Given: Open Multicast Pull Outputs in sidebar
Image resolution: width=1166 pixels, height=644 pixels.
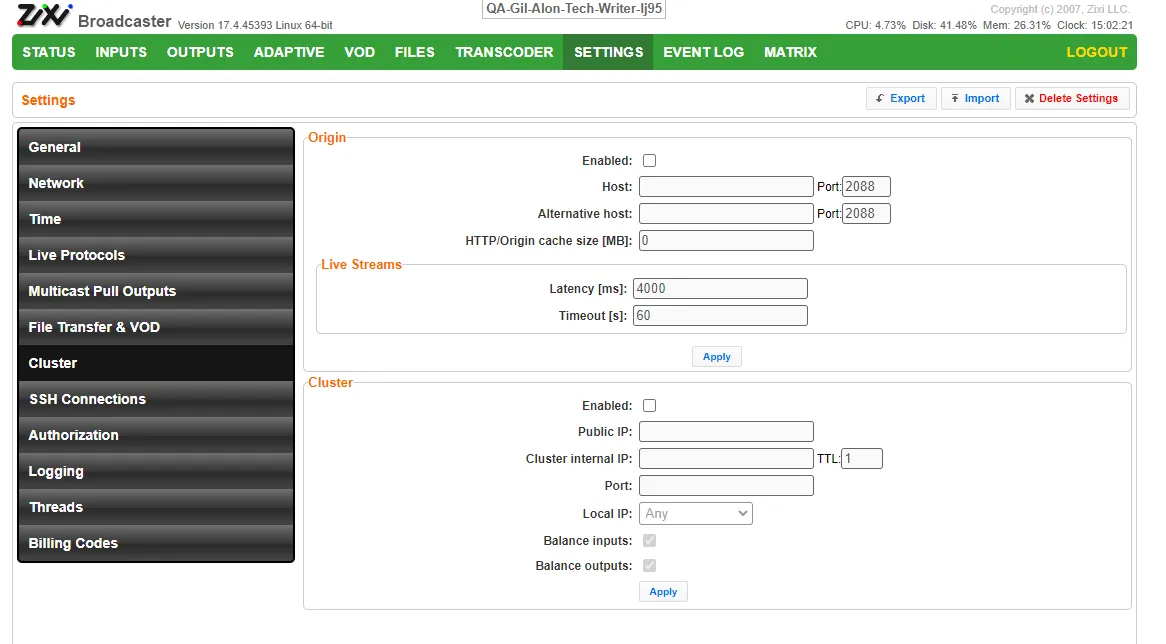Looking at the screenshot, I should pos(156,292).
